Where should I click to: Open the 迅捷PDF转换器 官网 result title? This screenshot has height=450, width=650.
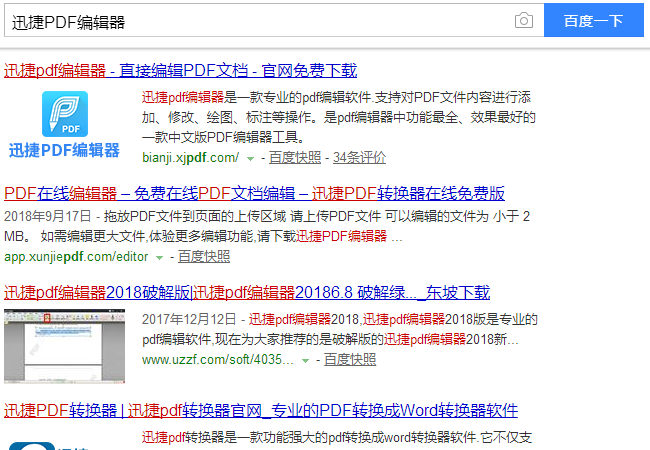tap(261, 410)
